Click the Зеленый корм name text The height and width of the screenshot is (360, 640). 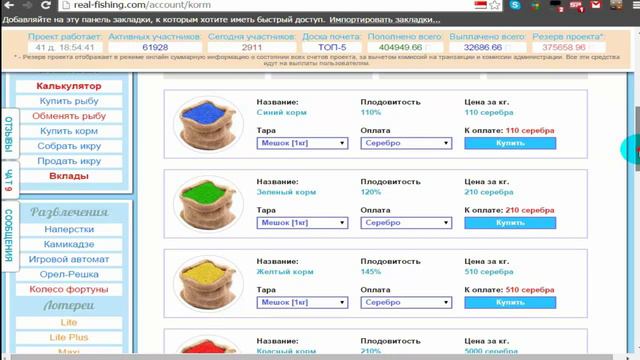point(286,192)
